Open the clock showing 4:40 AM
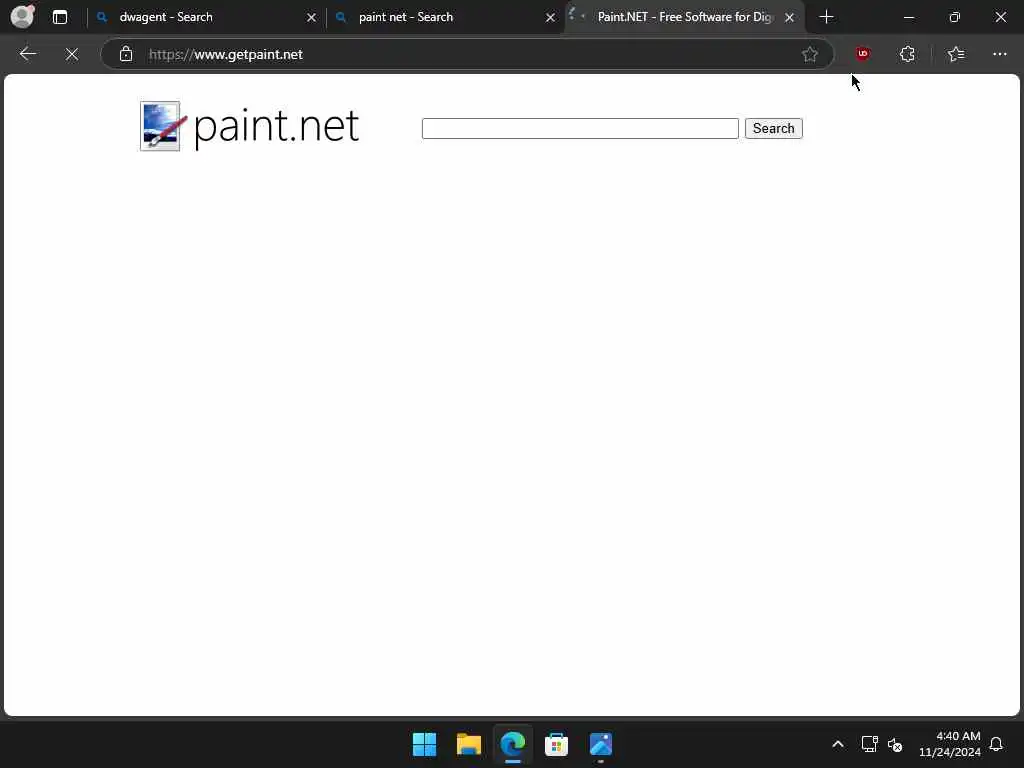 (949, 744)
